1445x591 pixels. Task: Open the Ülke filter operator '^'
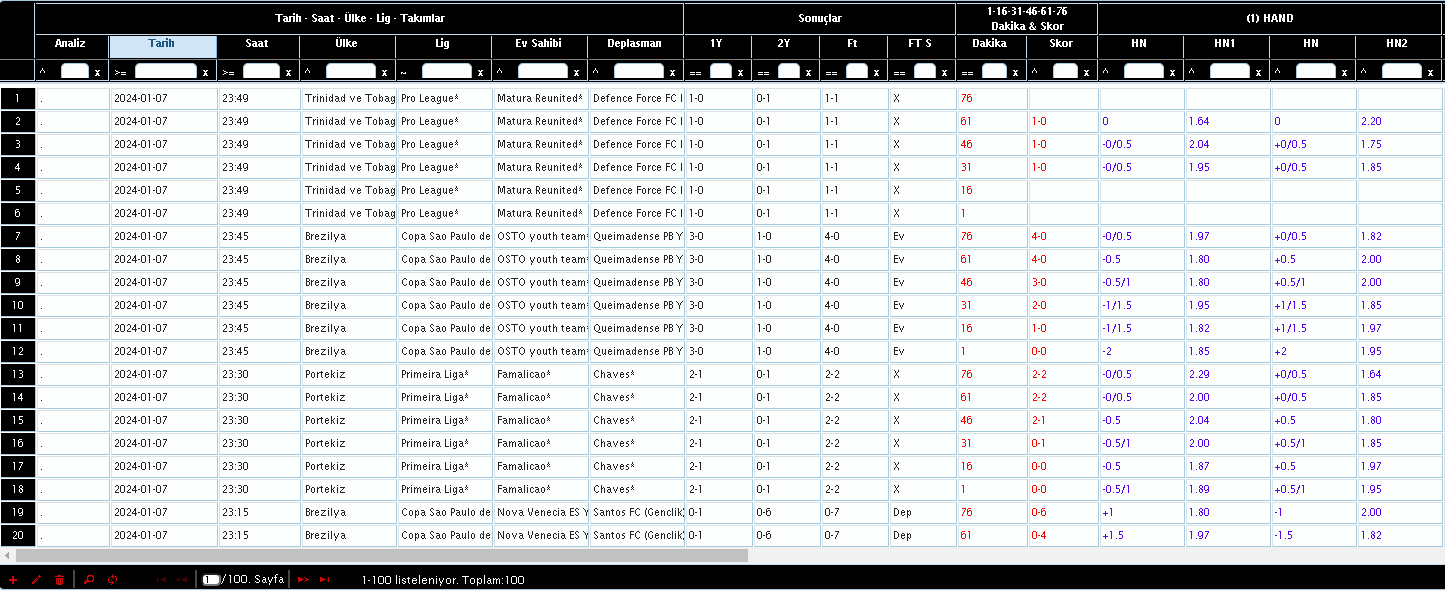(308, 72)
